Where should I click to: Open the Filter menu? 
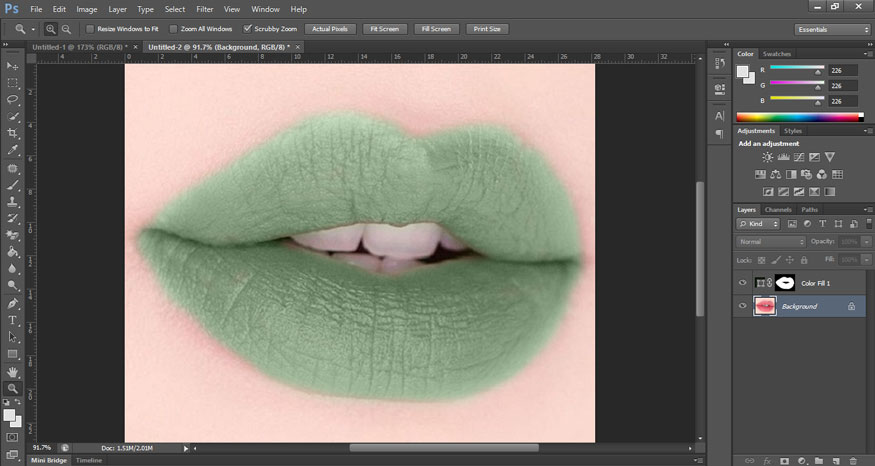pyautogui.click(x=204, y=9)
